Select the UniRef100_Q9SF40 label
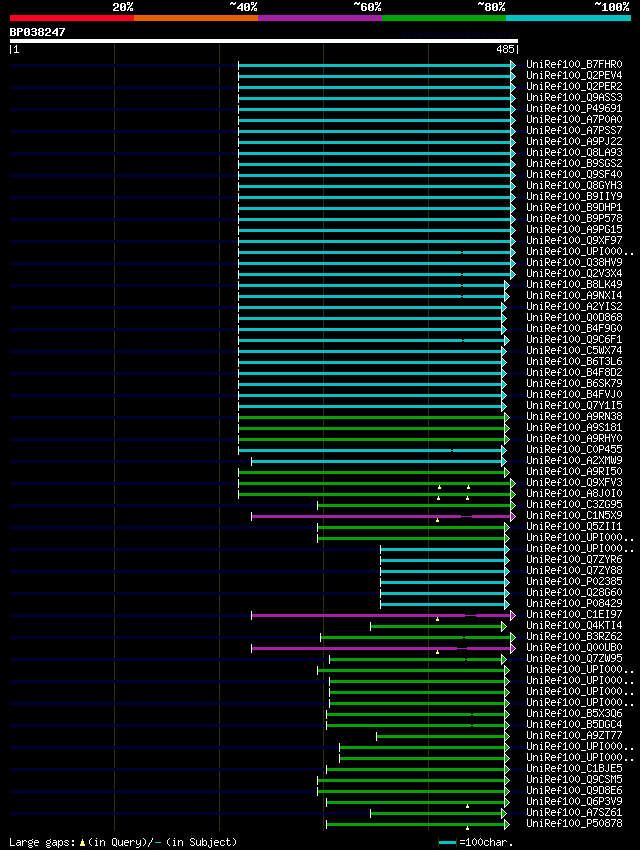This screenshot has width=640, height=850. (574, 175)
